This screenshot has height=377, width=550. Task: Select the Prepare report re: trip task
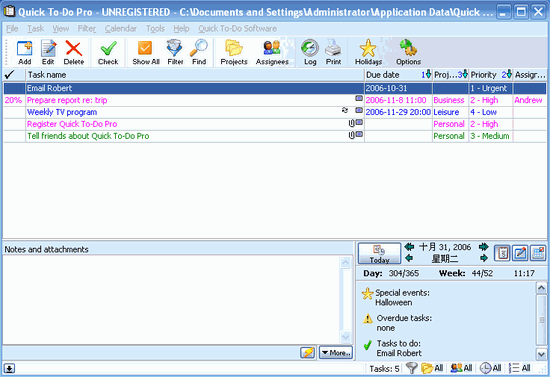click(275, 100)
